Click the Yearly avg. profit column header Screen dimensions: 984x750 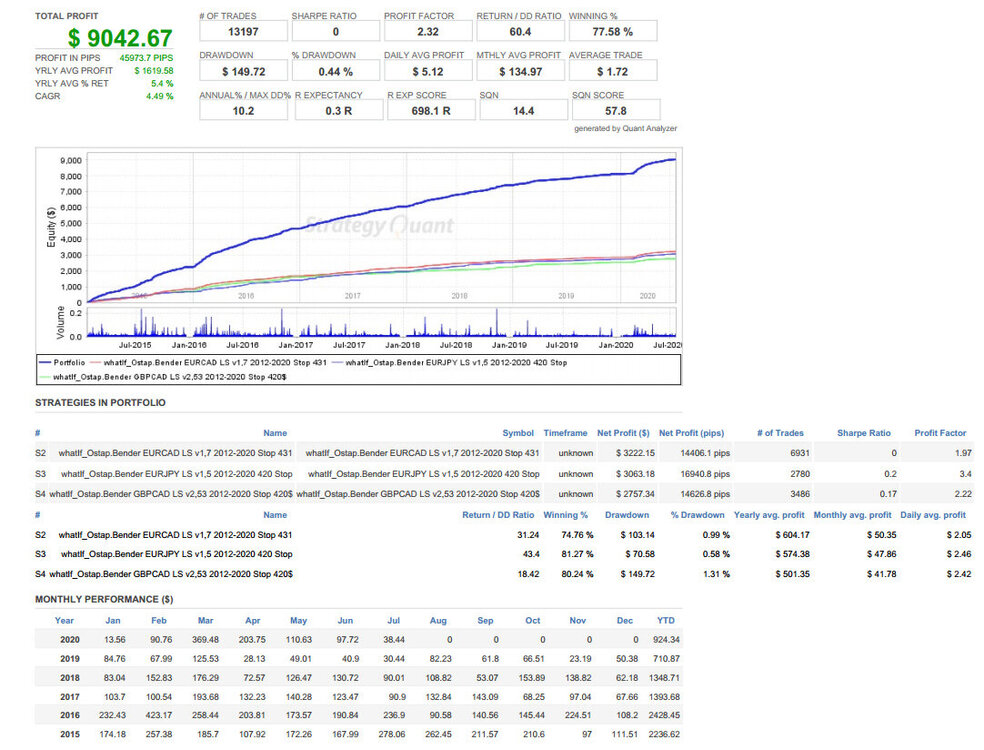pos(769,515)
